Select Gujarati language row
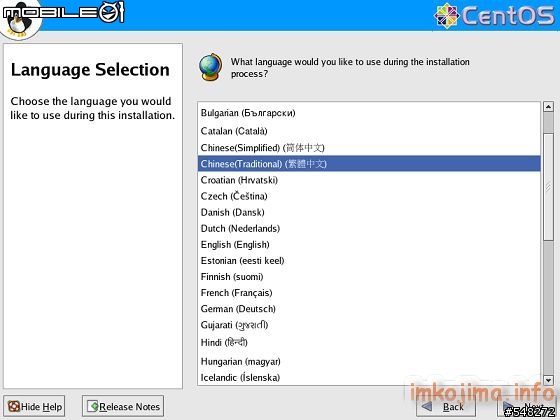Viewport: 560px width, 420px height. 369,325
